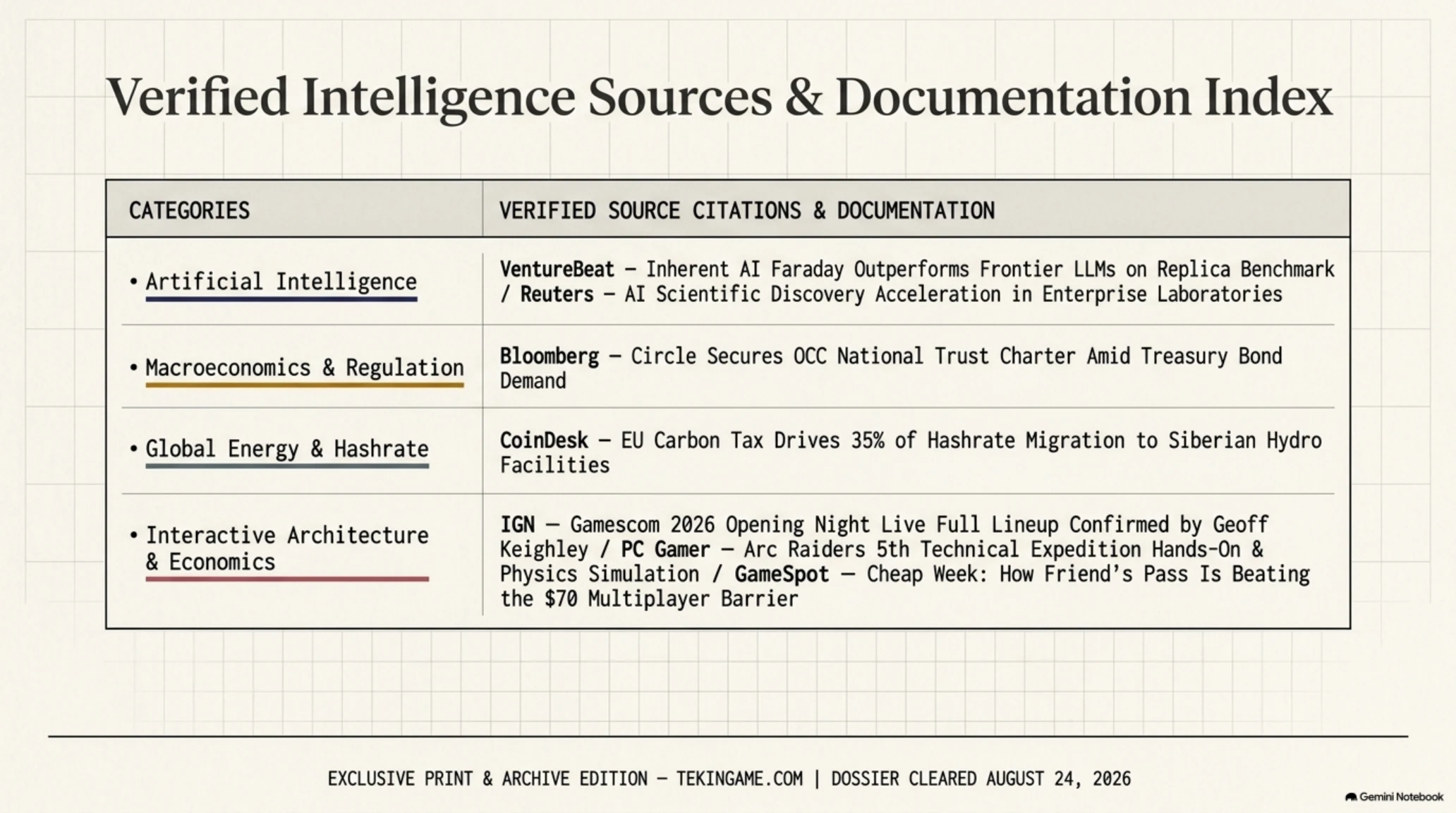The height and width of the screenshot is (813, 1456).
Task: Select "TEKINGAME.COM" in the footer
Action: pyautogui.click(x=739, y=778)
